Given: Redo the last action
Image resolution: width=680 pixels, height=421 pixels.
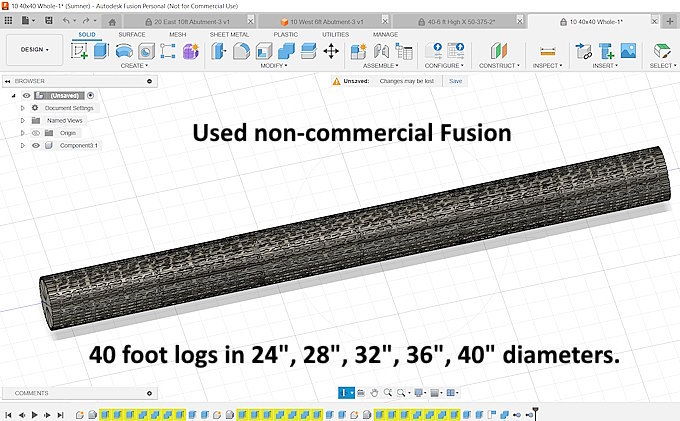Looking at the screenshot, I should (85, 20).
